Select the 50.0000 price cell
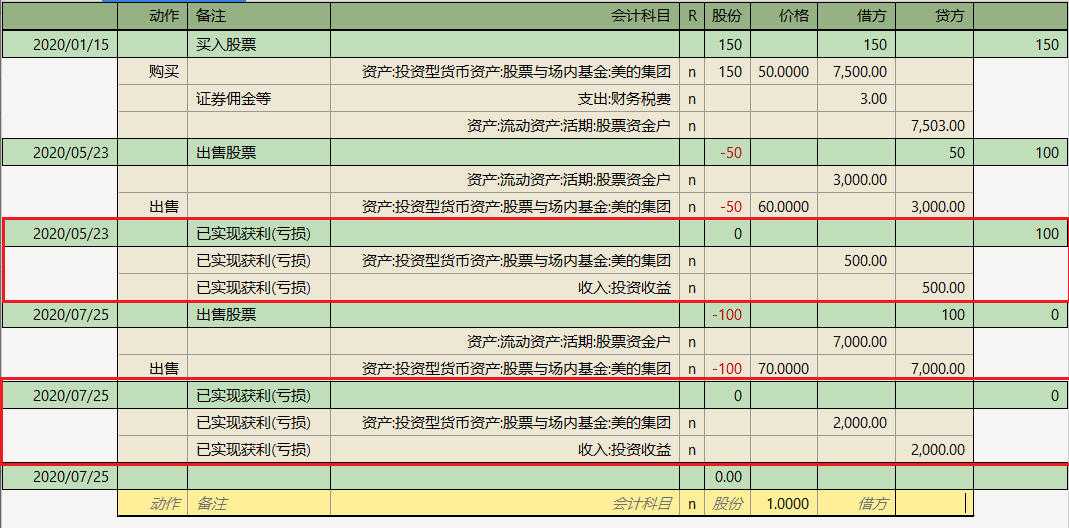This screenshot has width=1069, height=528. click(x=784, y=72)
